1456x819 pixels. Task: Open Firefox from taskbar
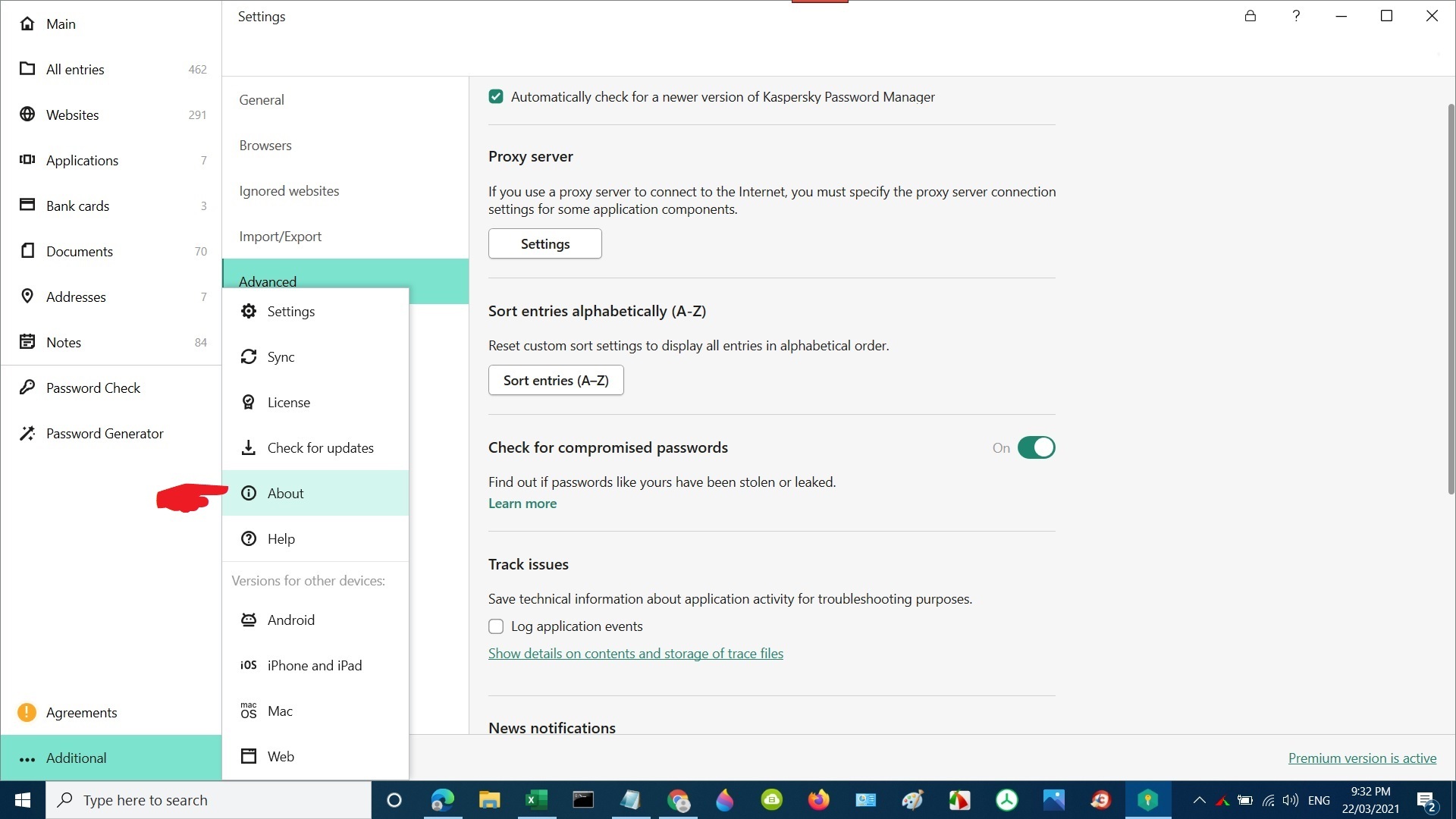[818, 800]
